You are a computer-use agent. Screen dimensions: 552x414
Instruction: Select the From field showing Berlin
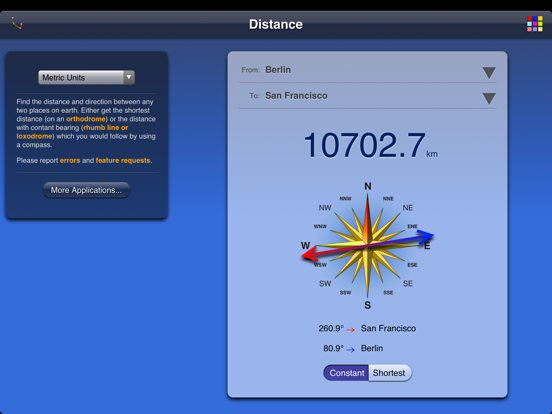point(367,70)
